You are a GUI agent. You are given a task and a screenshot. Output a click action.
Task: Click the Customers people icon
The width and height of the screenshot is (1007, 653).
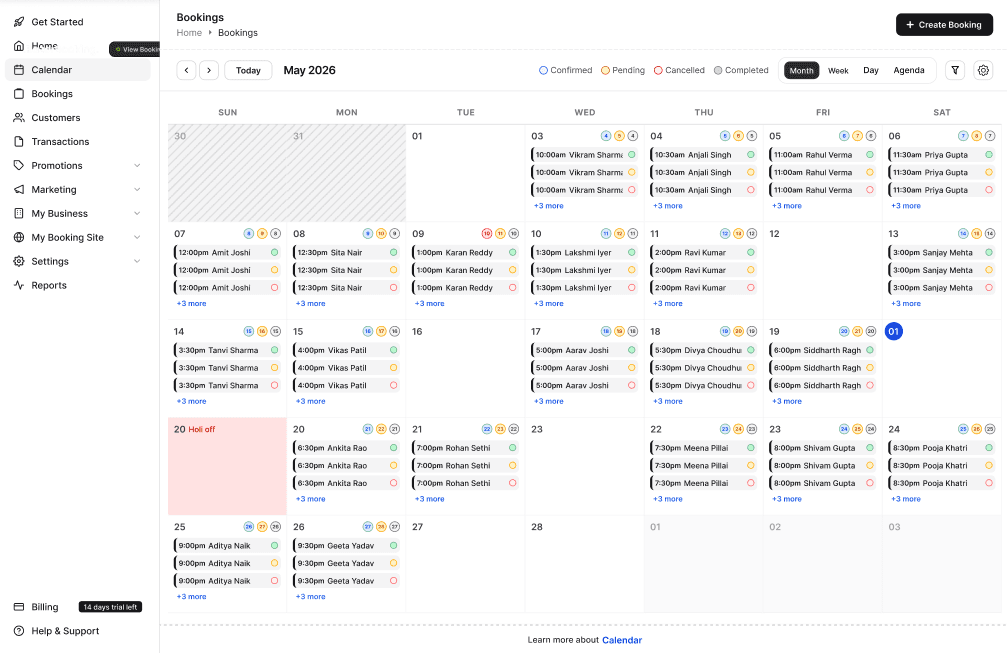pos(19,118)
